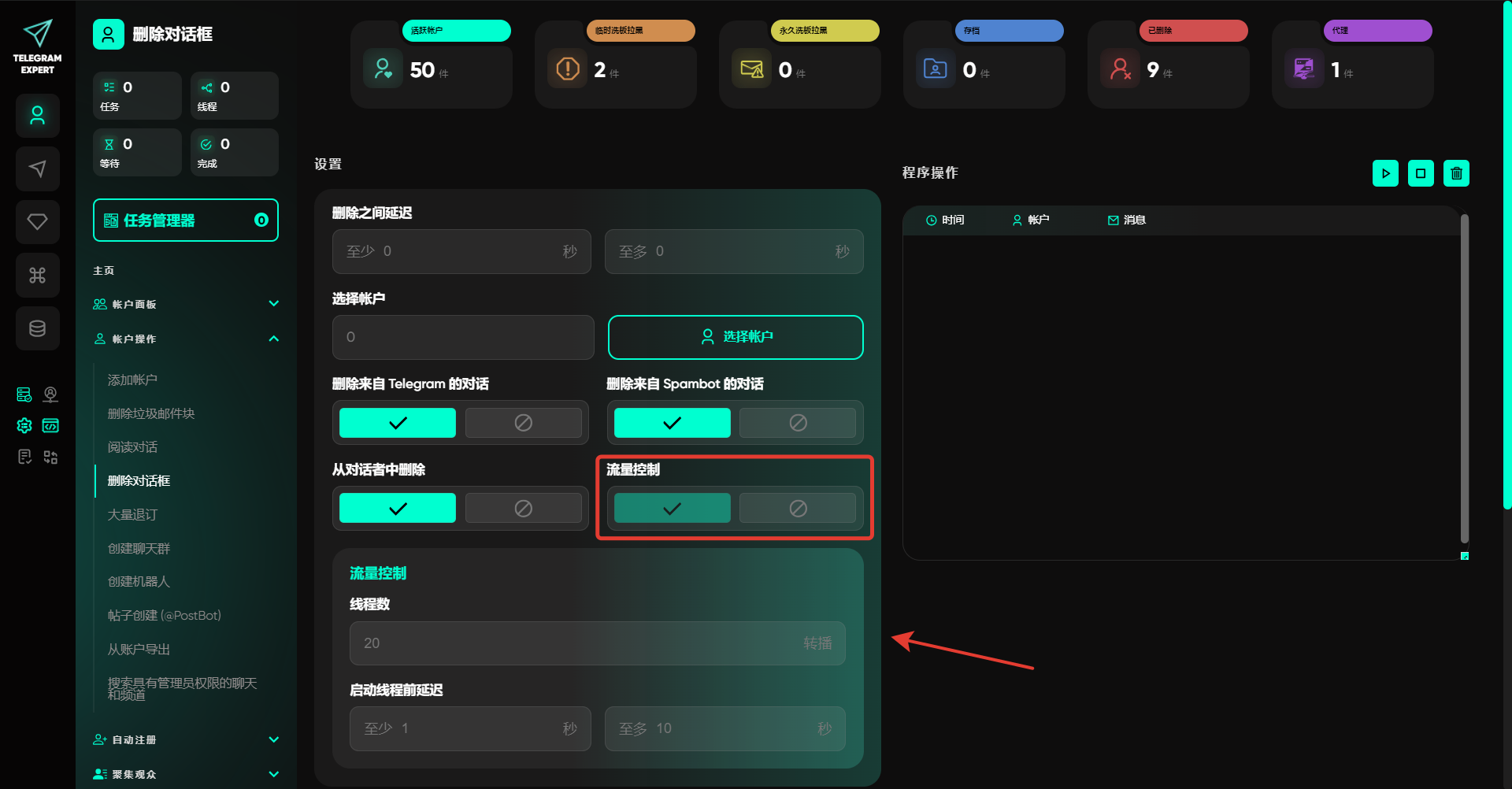Open the paper plane sidebar icon

[38, 169]
